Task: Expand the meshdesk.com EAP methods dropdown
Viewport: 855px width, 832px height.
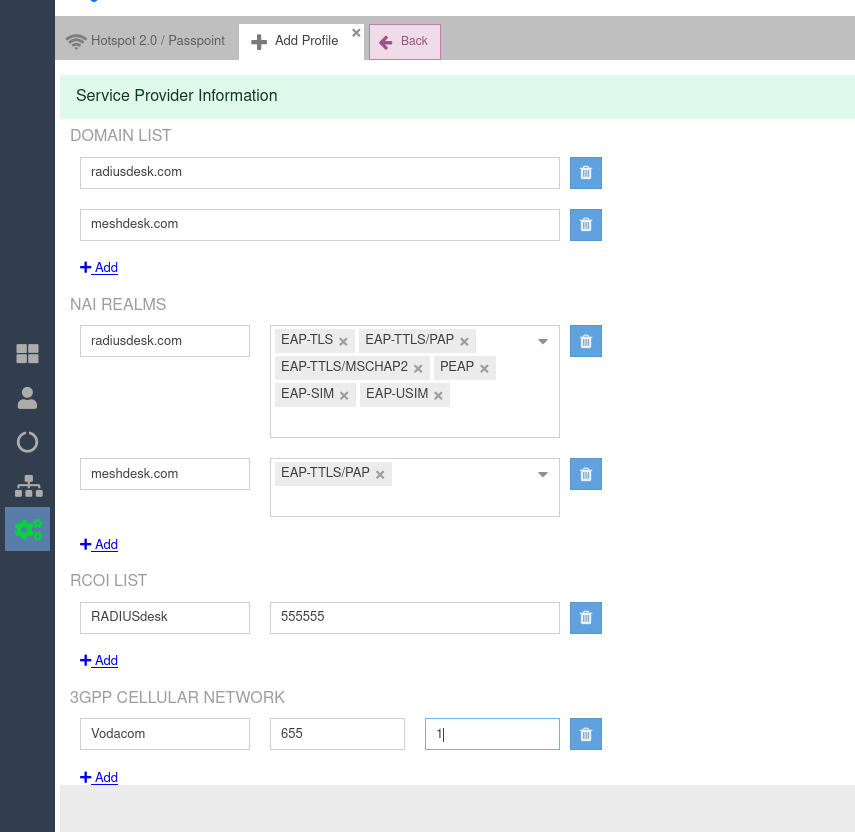Action: pyautogui.click(x=543, y=474)
